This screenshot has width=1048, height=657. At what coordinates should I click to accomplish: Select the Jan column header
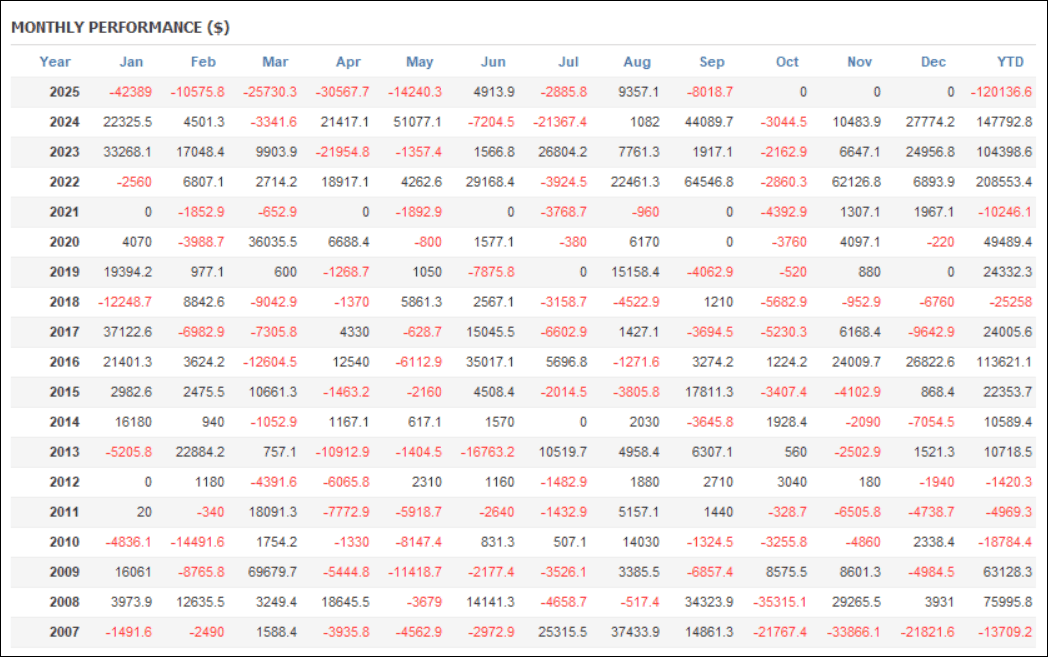[x=131, y=62]
